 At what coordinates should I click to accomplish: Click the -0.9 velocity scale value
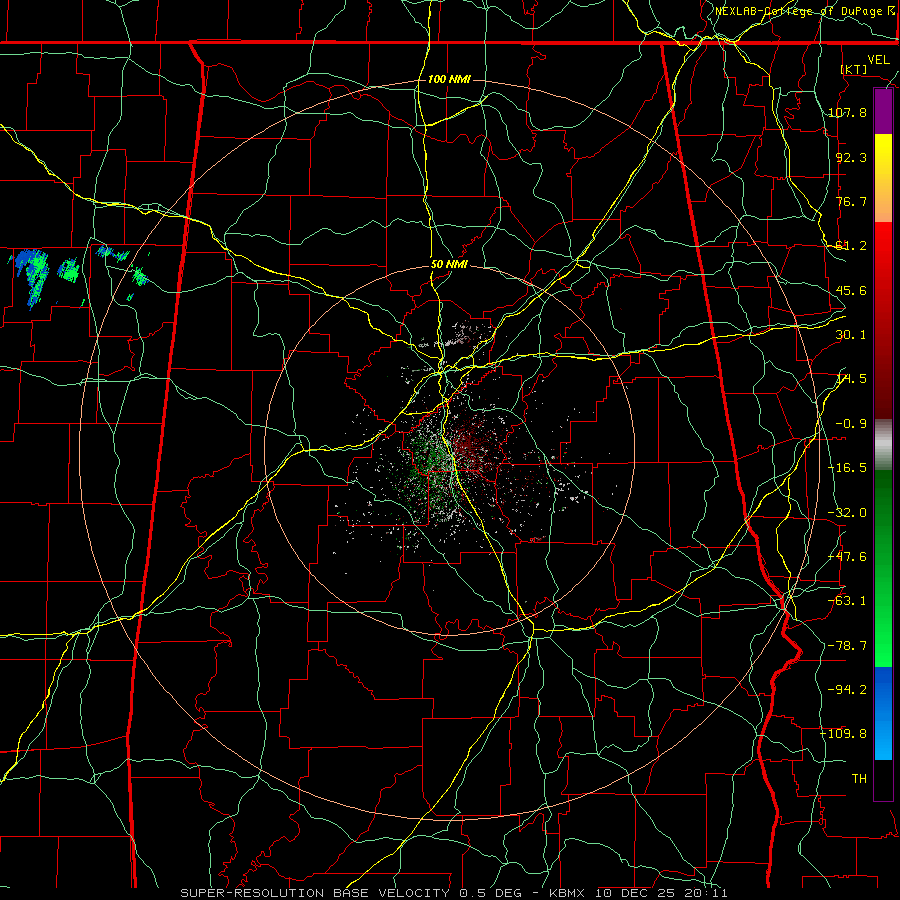pyautogui.click(x=851, y=424)
